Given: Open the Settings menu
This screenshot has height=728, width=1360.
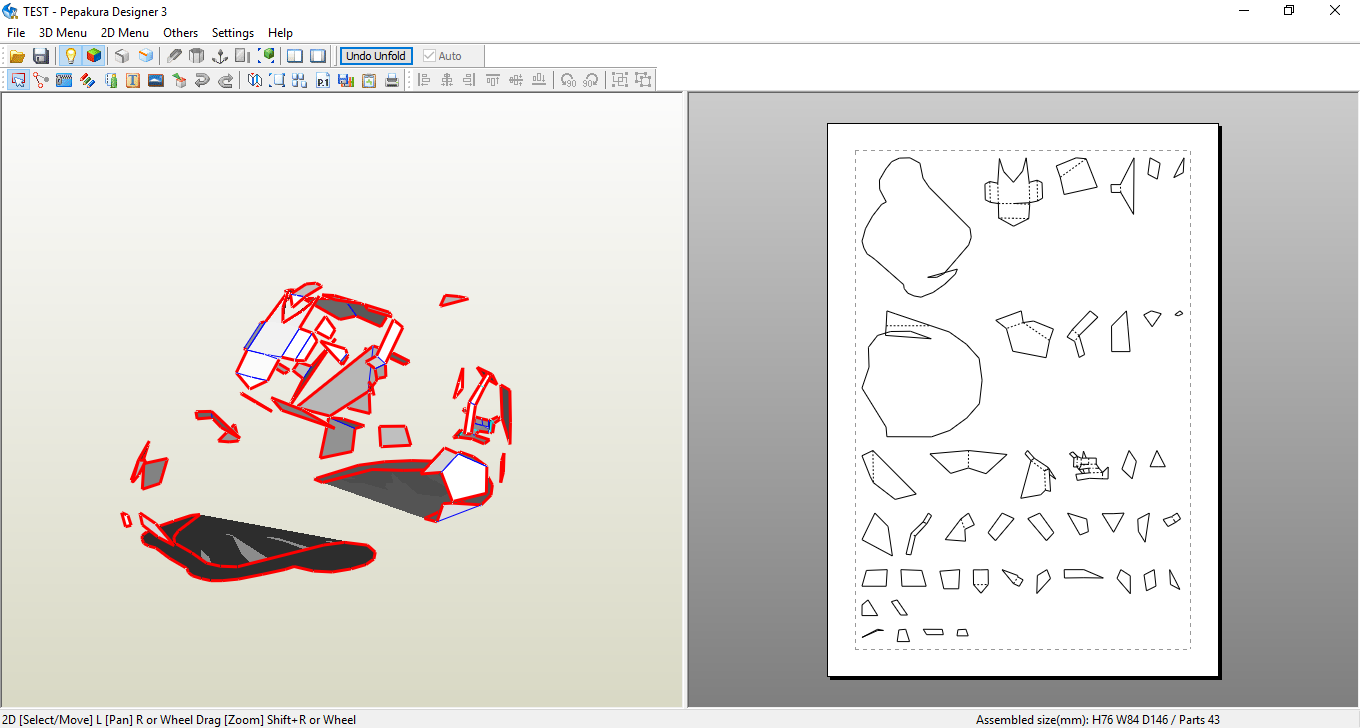Looking at the screenshot, I should point(233,33).
